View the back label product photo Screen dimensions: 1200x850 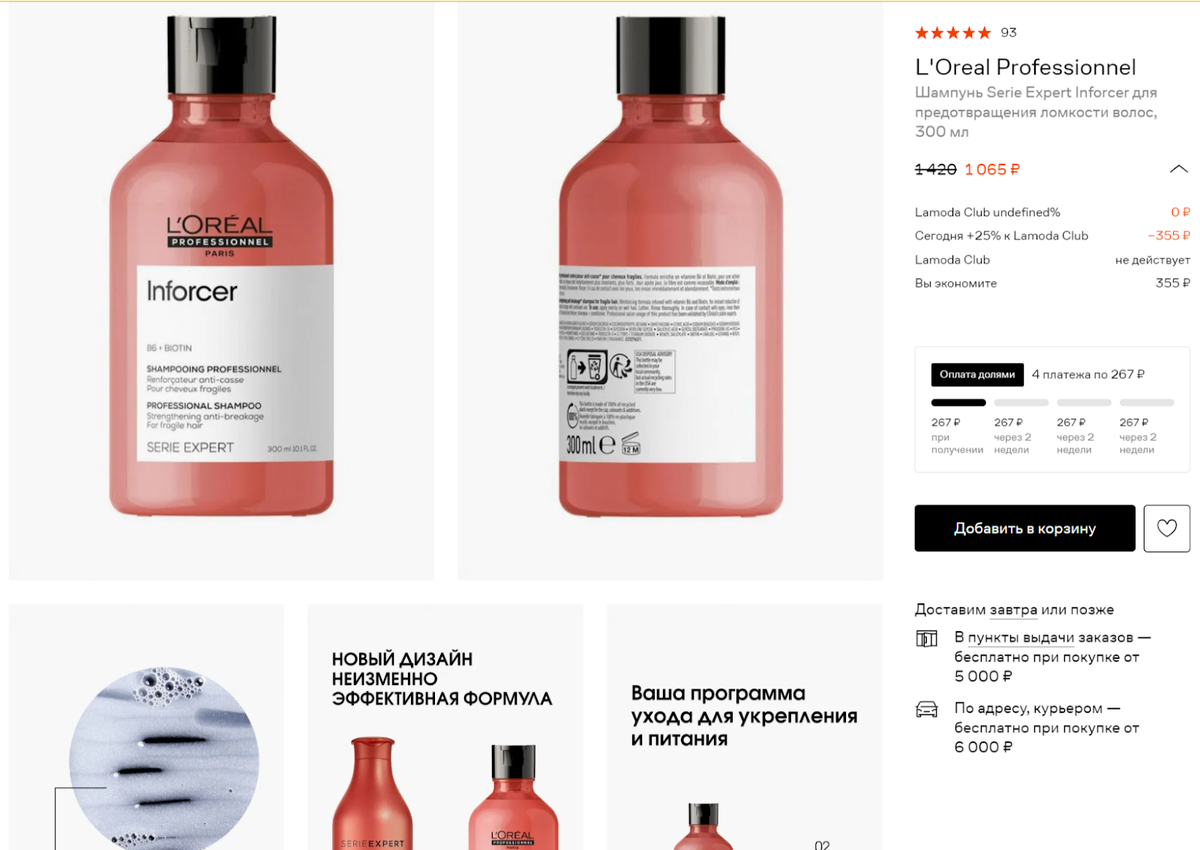coord(670,290)
